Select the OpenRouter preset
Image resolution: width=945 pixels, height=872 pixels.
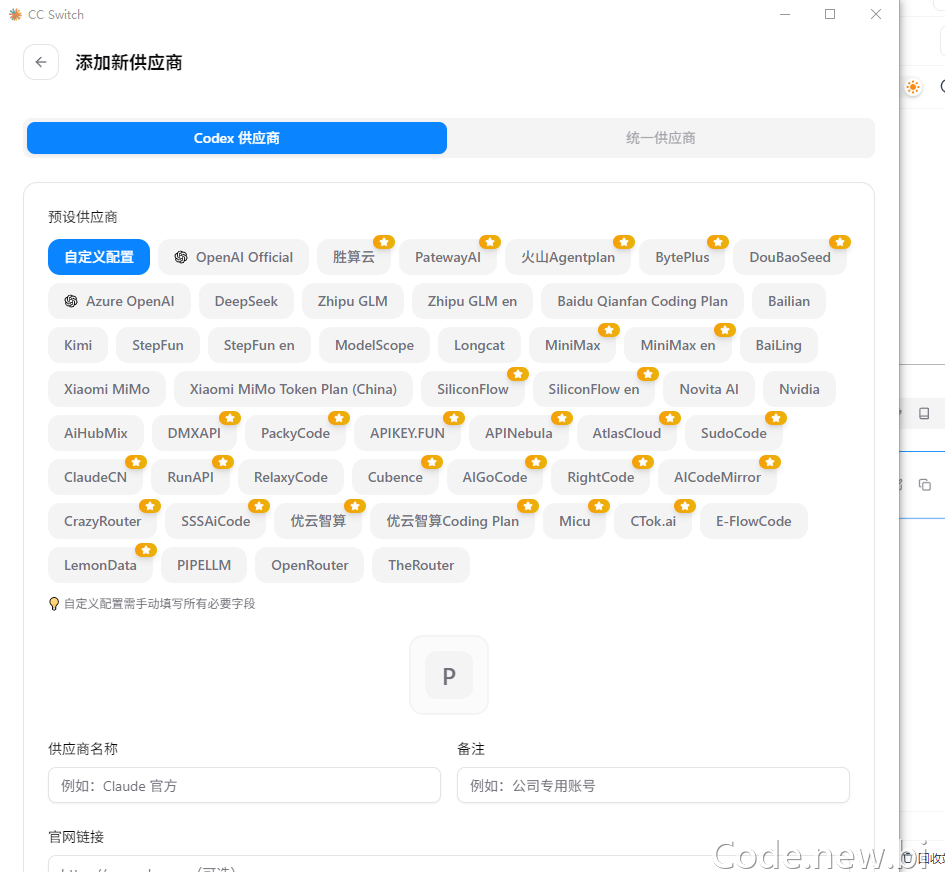(310, 565)
